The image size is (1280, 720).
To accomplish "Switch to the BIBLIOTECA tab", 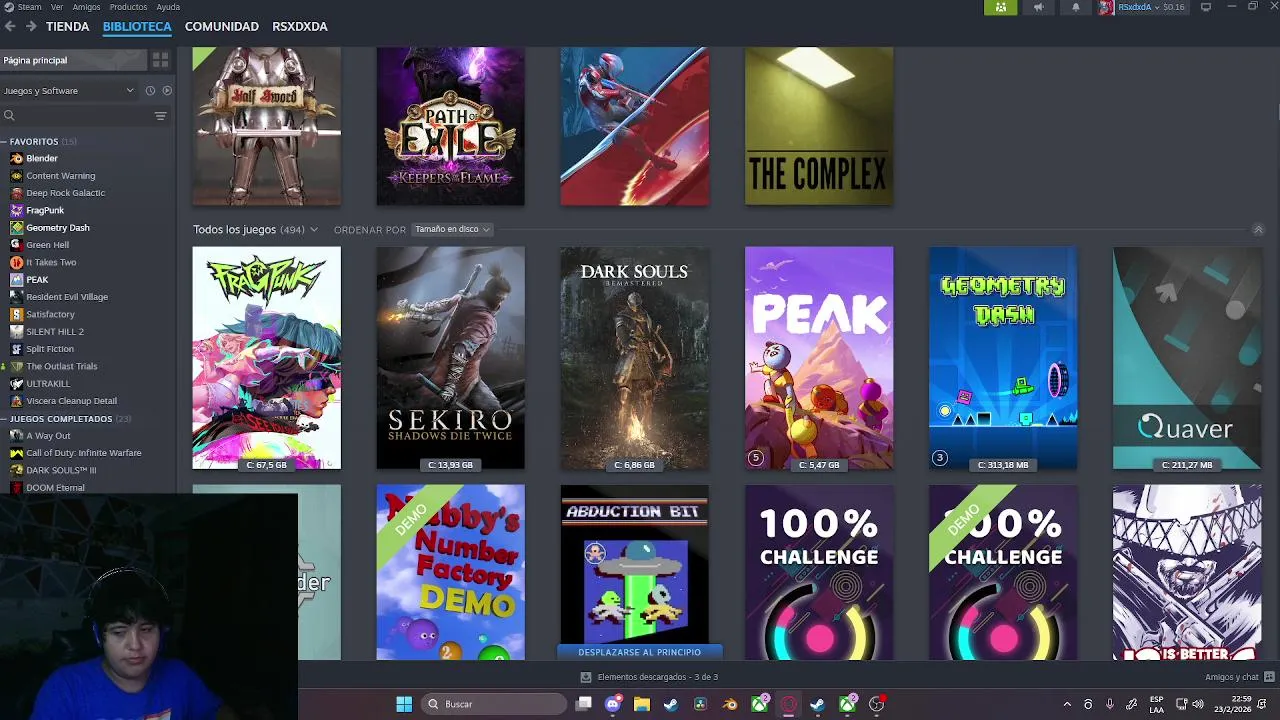I will pyautogui.click(x=137, y=27).
